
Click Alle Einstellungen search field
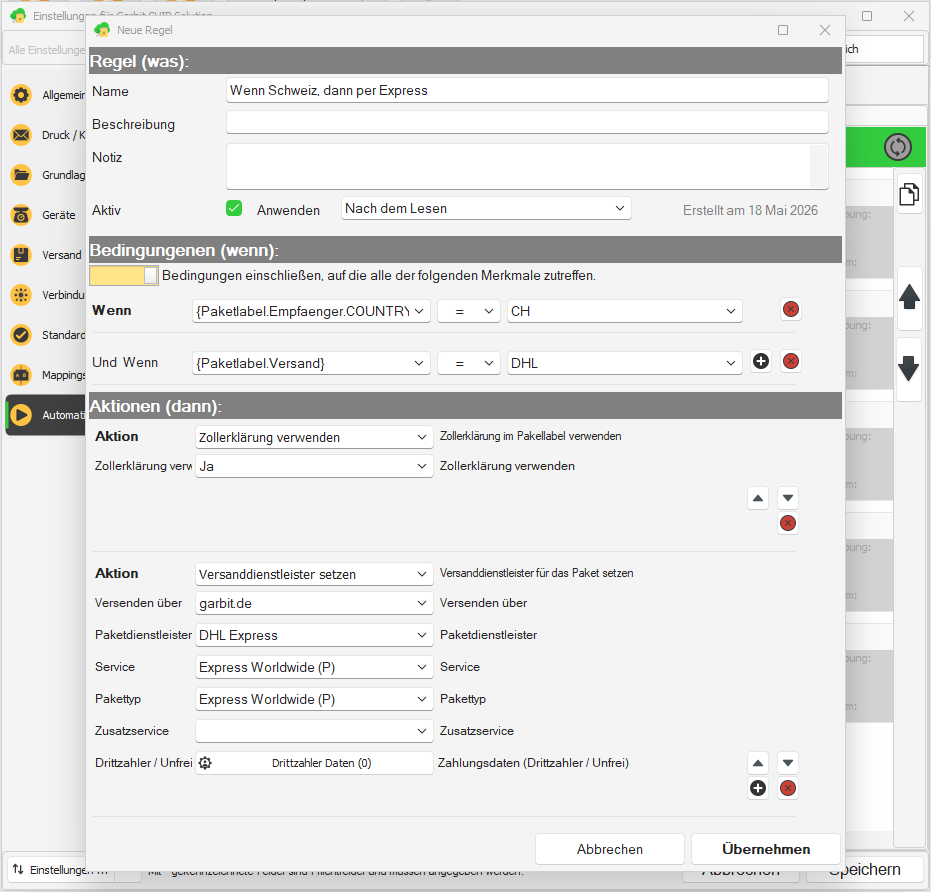click(x=46, y=50)
